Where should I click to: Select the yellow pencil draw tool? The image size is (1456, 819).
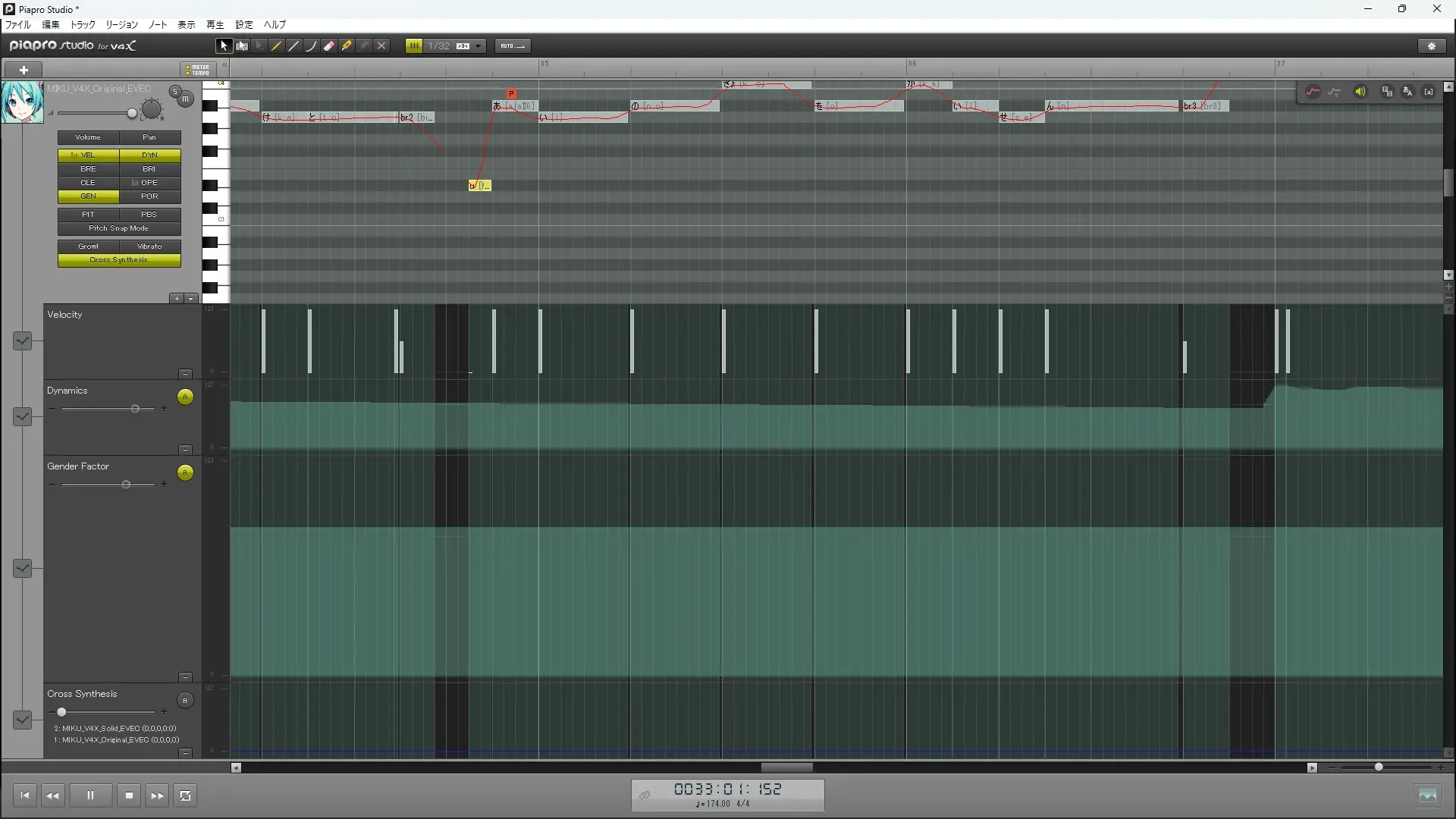277,46
